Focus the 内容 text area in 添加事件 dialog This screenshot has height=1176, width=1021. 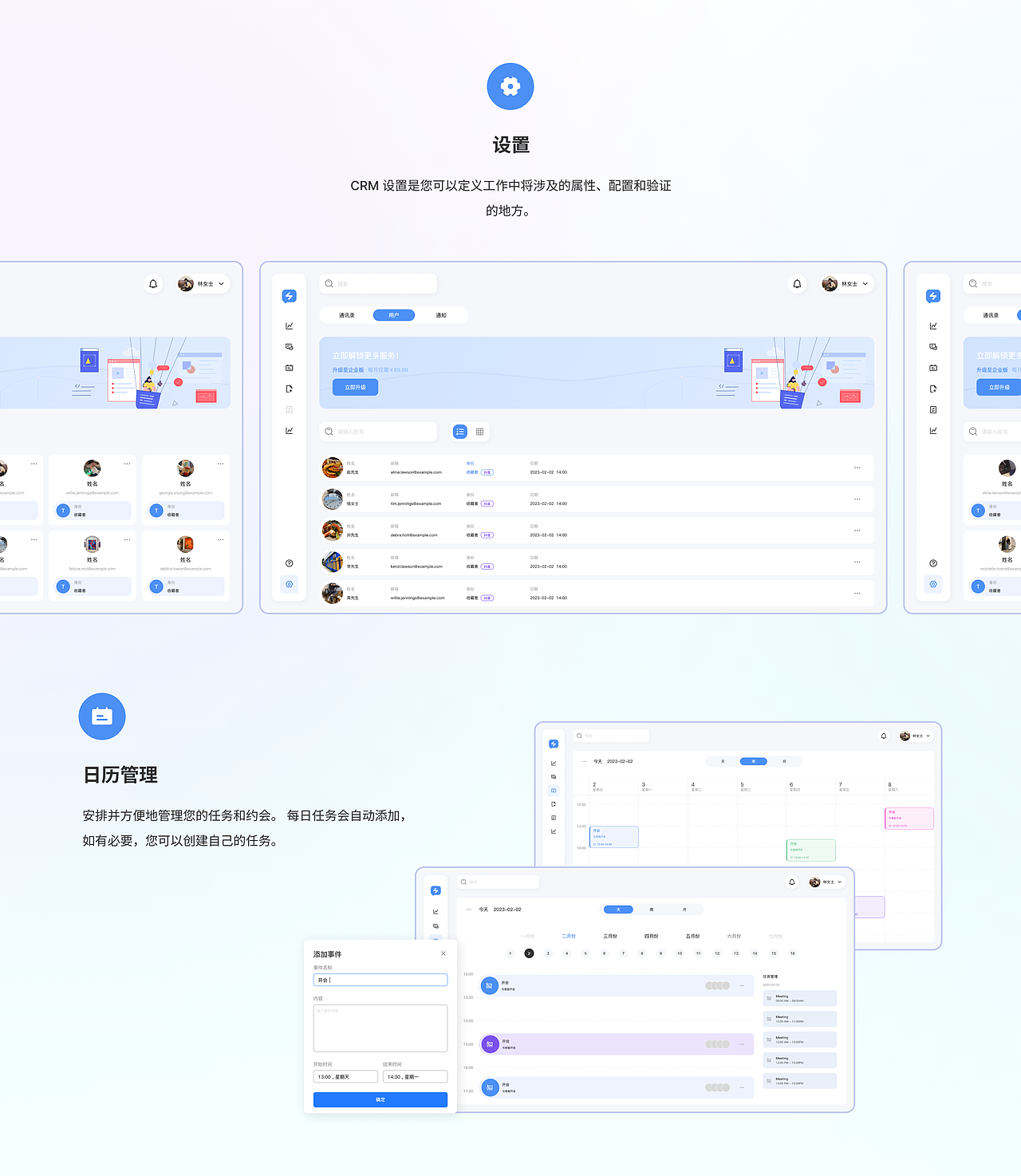(x=380, y=1028)
